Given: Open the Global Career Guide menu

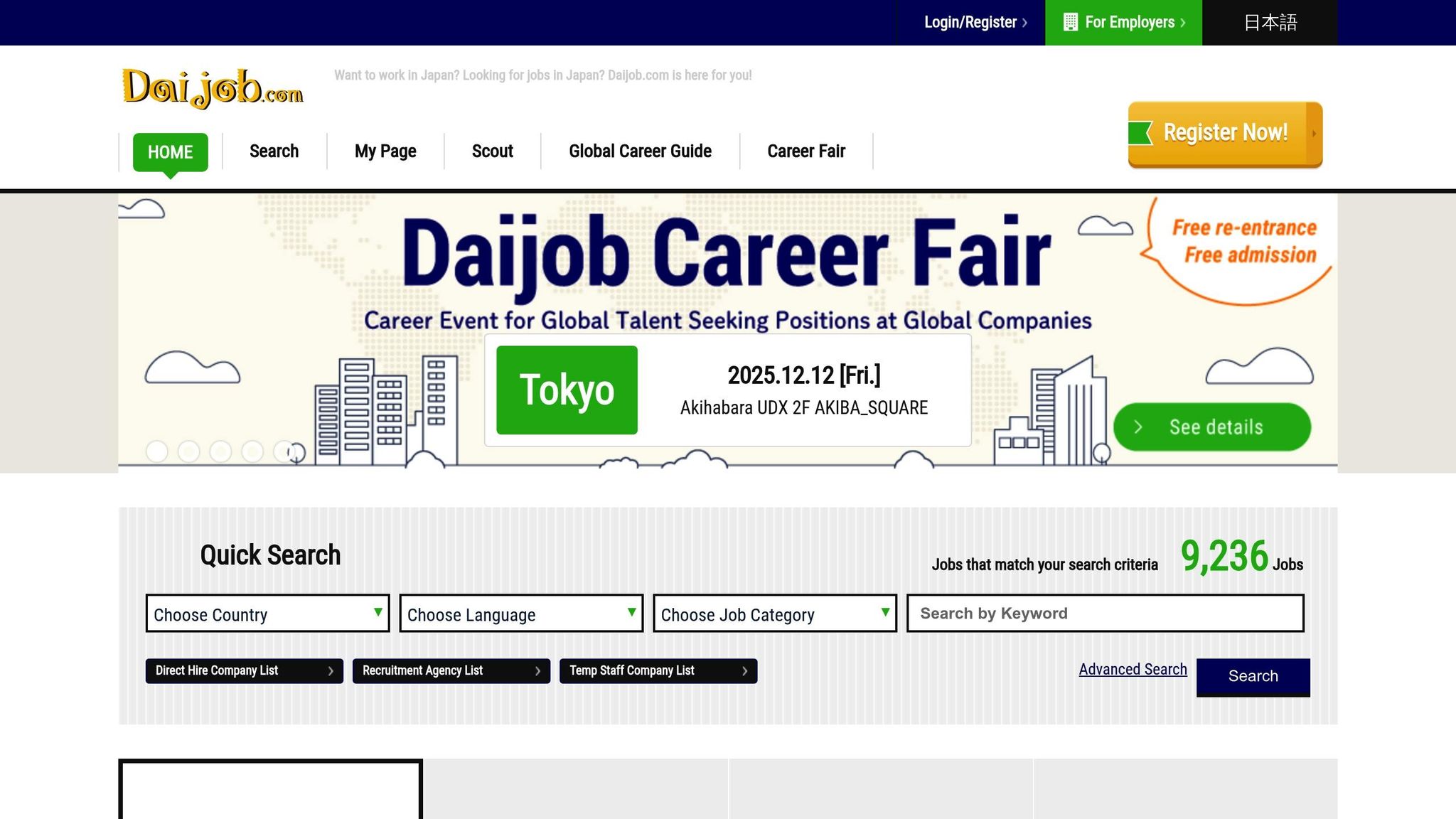Looking at the screenshot, I should pyautogui.click(x=640, y=151).
